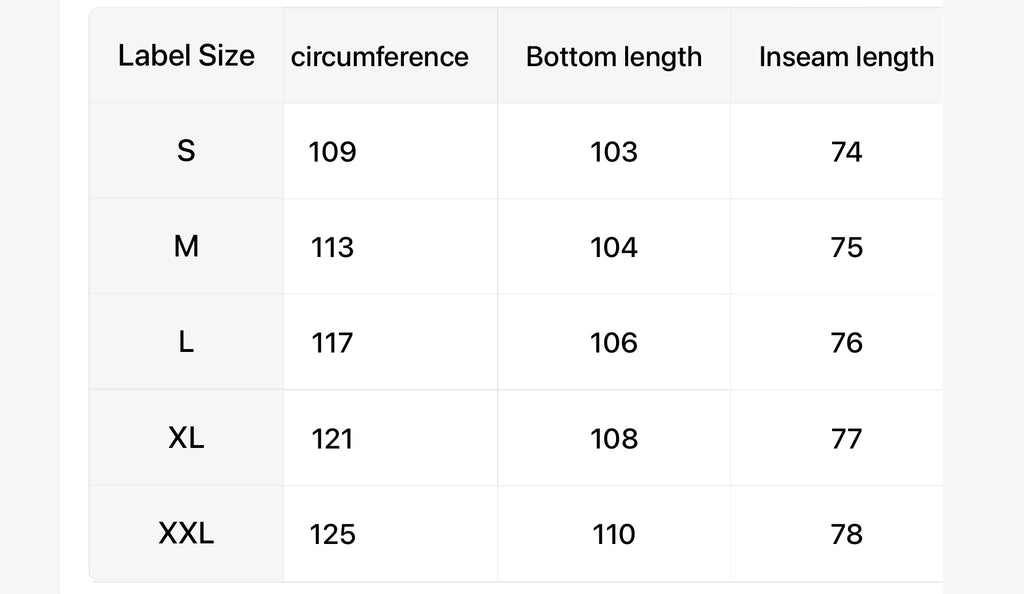Click circumference value 121

332,439
